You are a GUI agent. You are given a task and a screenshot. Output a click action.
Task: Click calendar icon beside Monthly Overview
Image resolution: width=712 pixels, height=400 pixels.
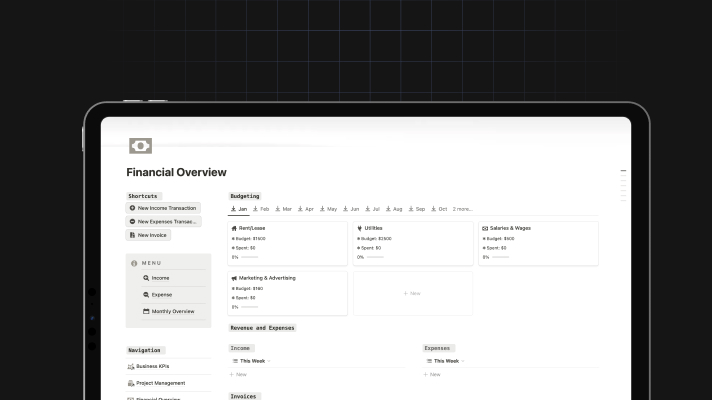point(146,311)
